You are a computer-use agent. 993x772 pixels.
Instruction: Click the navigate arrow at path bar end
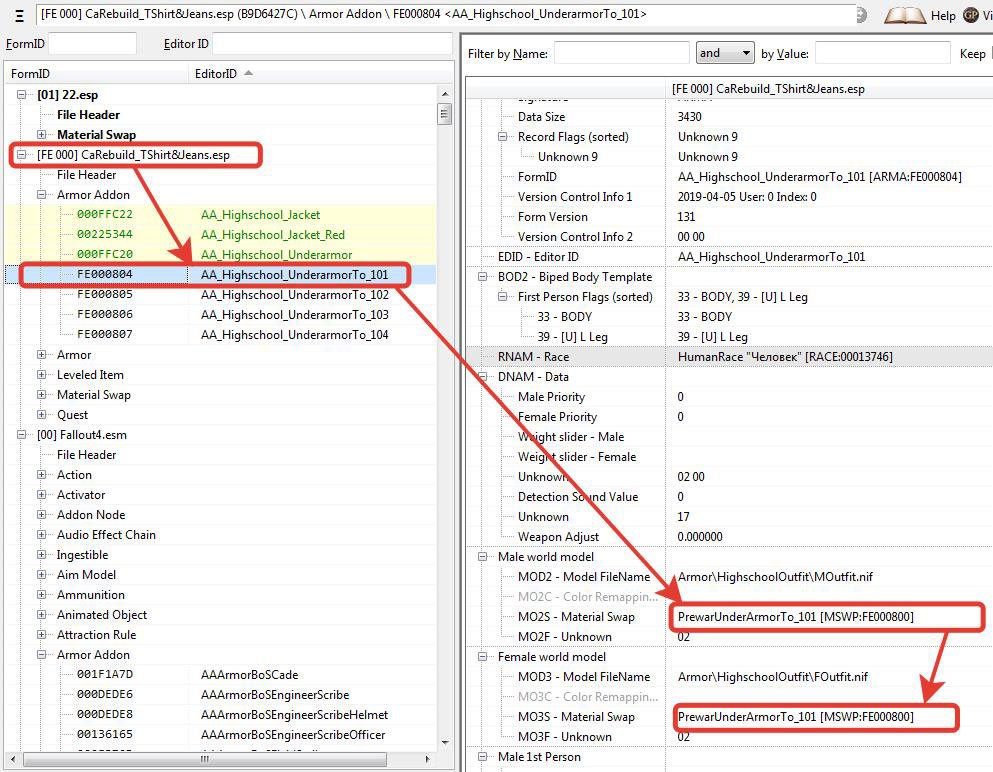click(x=862, y=15)
